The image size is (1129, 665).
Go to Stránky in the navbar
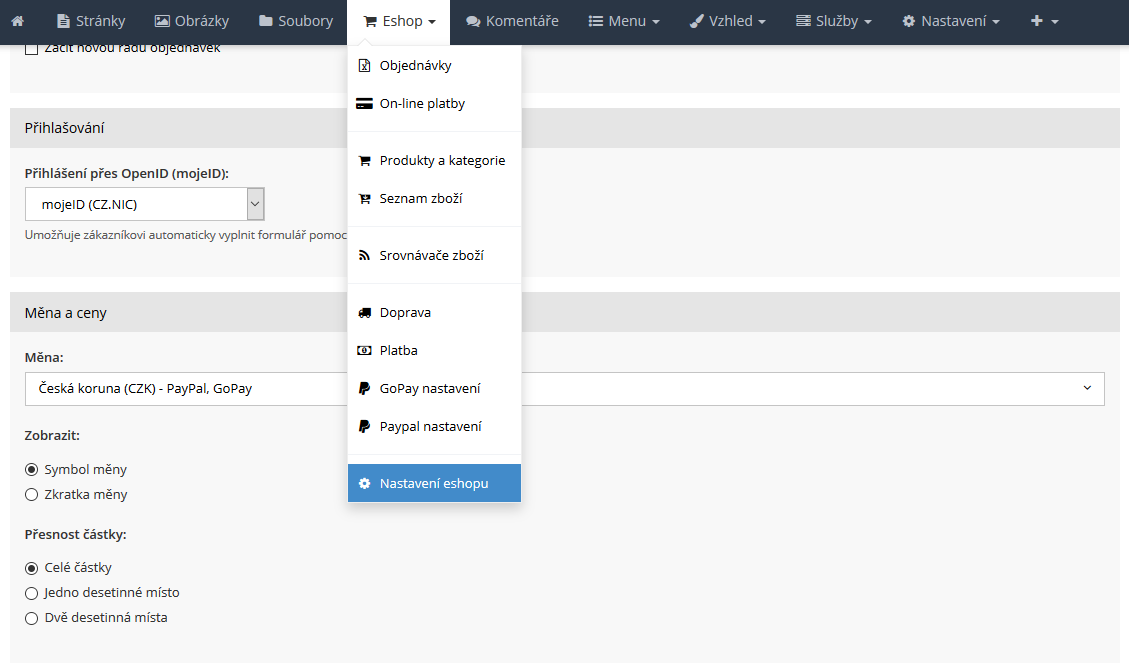tap(90, 21)
